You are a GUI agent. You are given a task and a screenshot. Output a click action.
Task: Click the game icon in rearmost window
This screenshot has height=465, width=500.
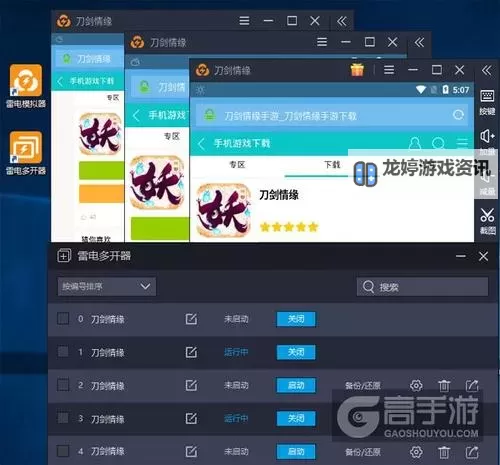[x=100, y=134]
